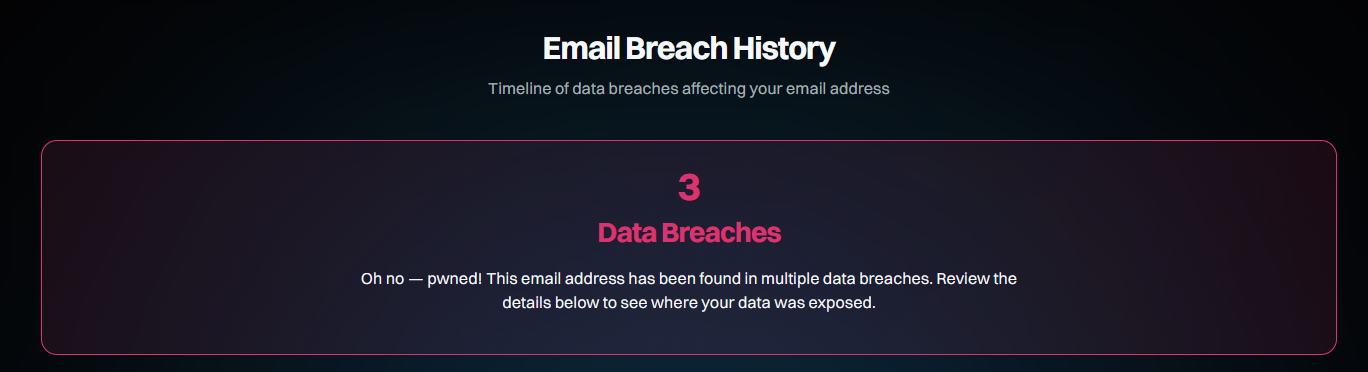Screen dimensions: 1368x372
Task: Click the large pink number 3
Action: (689, 187)
